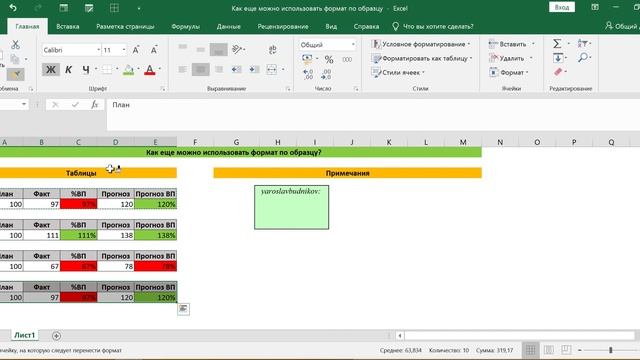This screenshot has height=360, width=640.
Task: Toggle Italic (К) formatting
Action: click(x=69, y=70)
